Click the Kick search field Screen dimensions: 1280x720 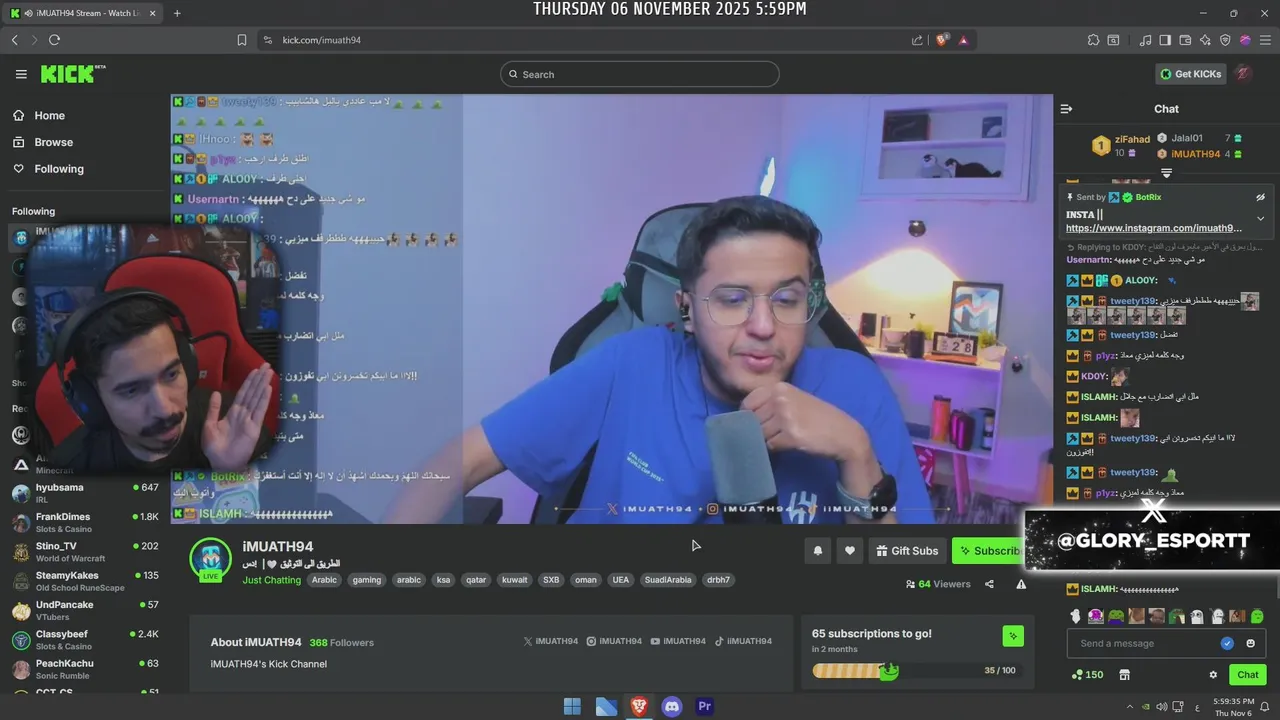click(x=640, y=74)
